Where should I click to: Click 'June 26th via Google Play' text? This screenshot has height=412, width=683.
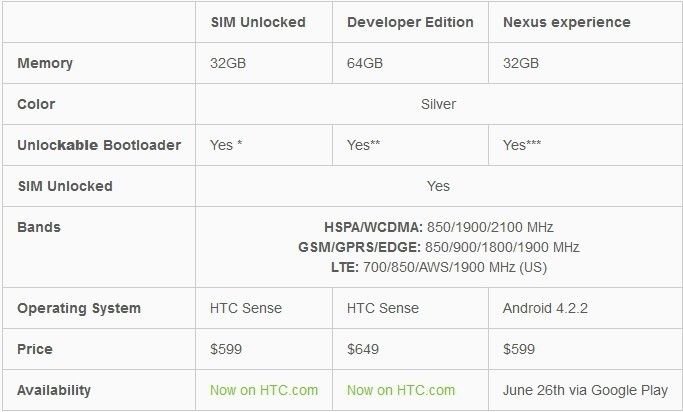tap(585, 390)
